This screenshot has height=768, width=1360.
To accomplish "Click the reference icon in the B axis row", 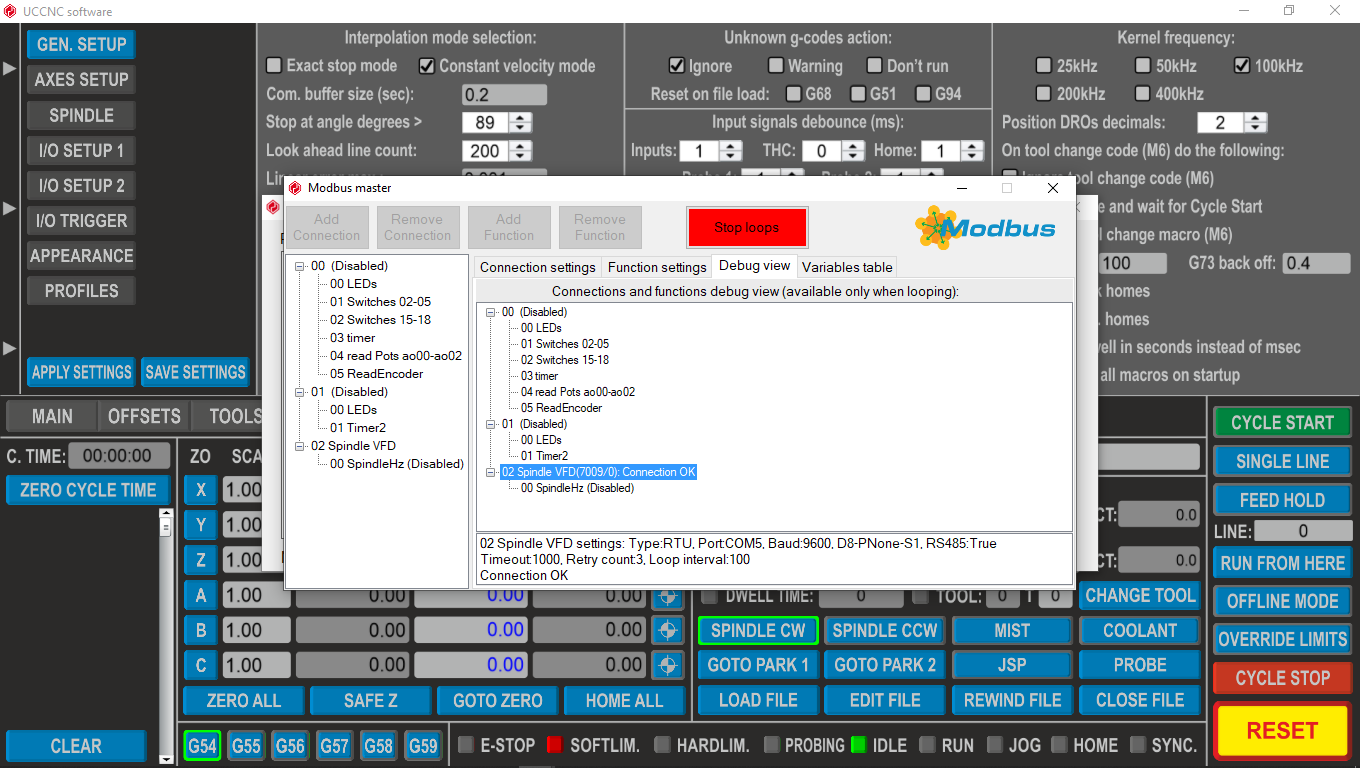I will (667, 630).
